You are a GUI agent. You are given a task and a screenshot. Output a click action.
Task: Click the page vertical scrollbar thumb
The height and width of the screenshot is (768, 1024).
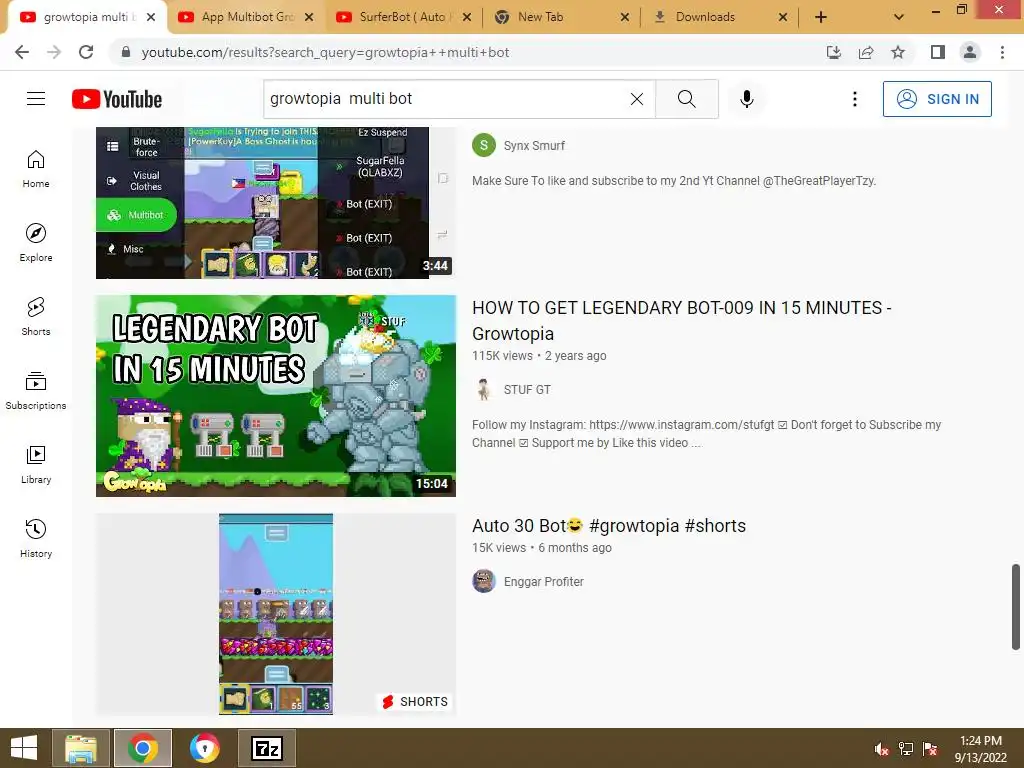[1016, 607]
